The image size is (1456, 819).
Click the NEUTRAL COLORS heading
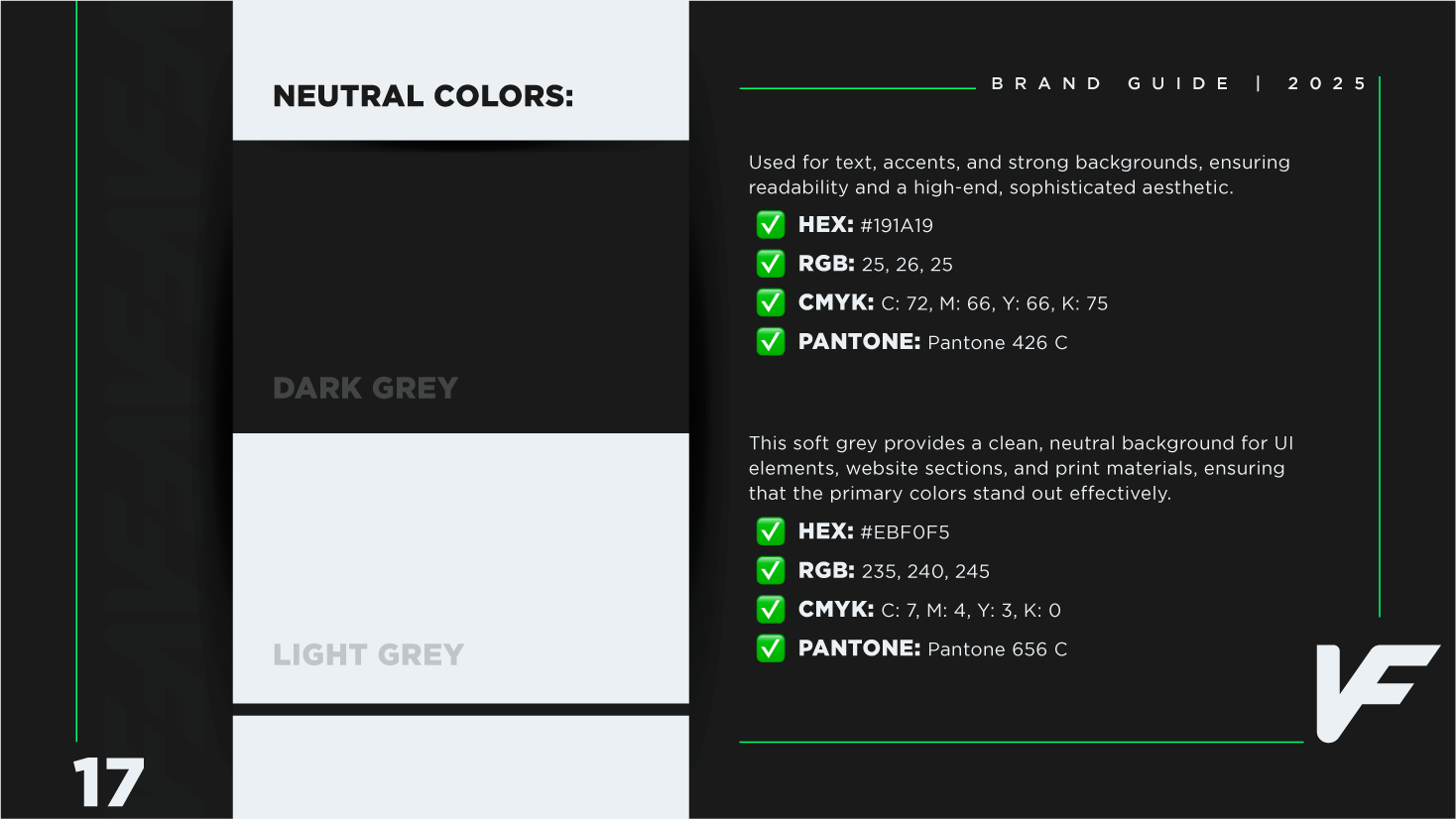424,96
